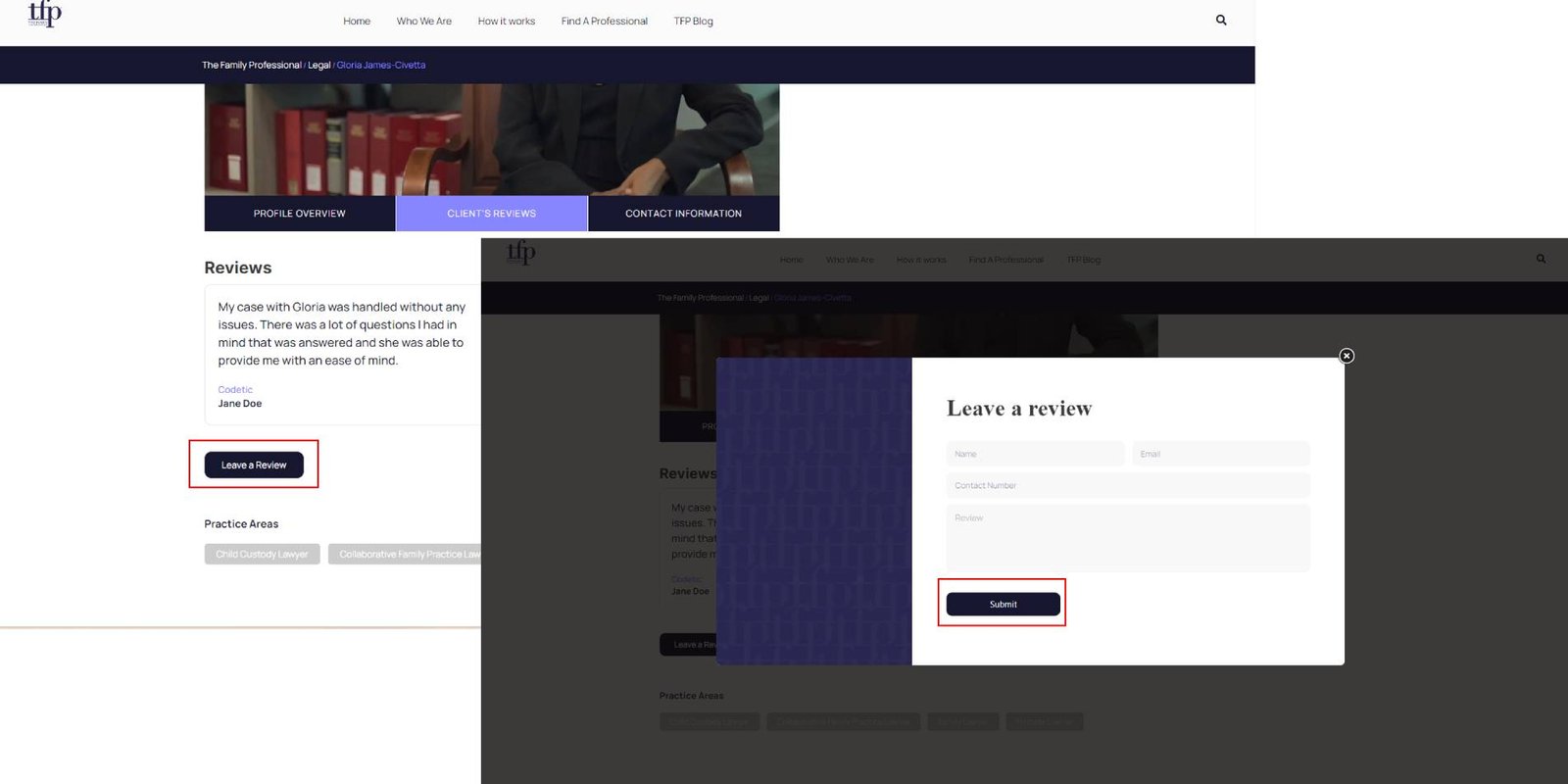The height and width of the screenshot is (784, 1568).
Task: Select Find A Professional in navigation
Action: [604, 22]
